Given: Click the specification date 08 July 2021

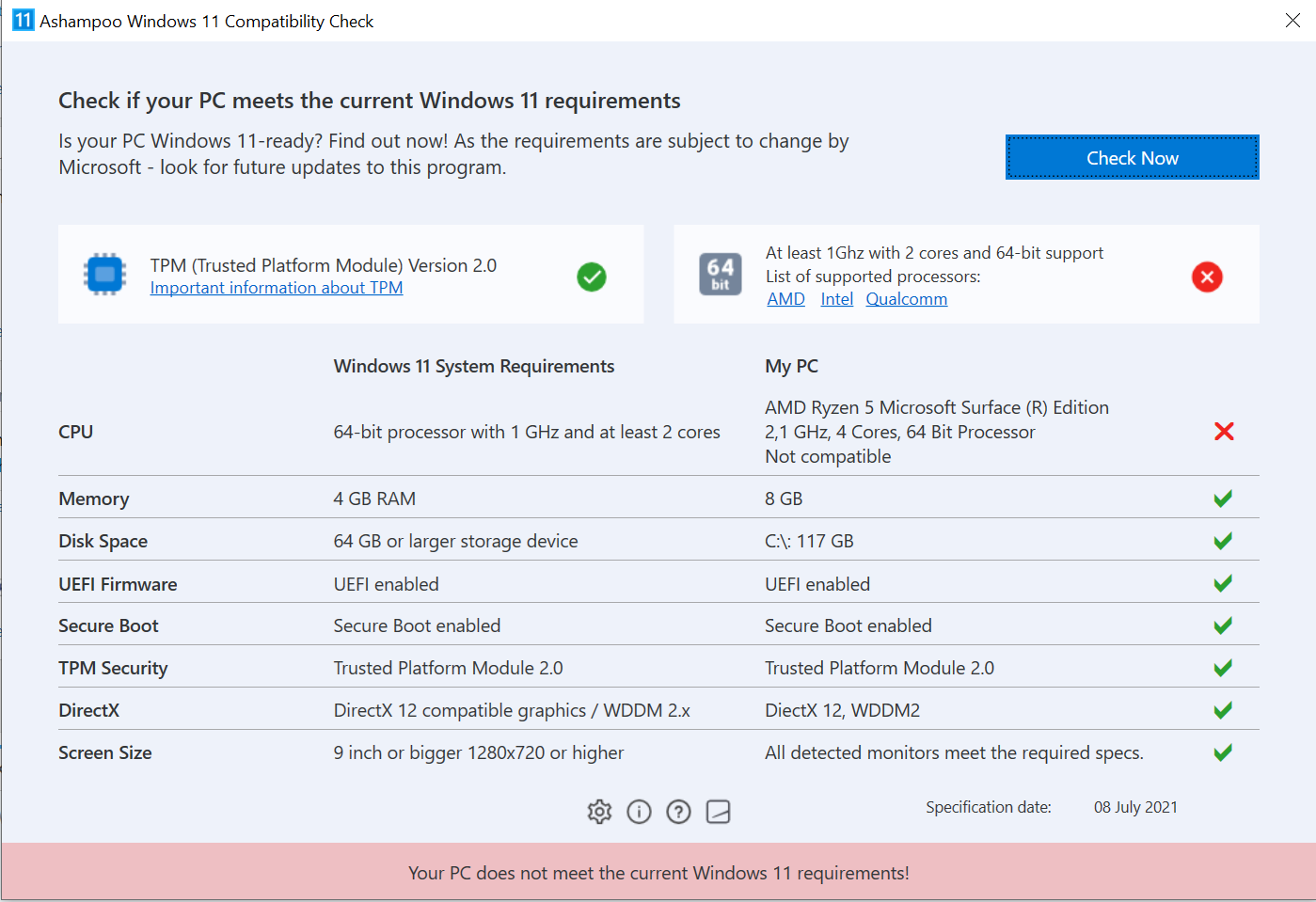Looking at the screenshot, I should pyautogui.click(x=1135, y=807).
